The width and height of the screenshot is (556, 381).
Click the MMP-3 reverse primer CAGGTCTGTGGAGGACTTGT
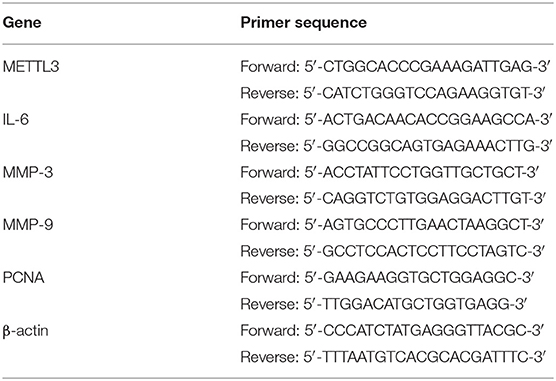393,198
